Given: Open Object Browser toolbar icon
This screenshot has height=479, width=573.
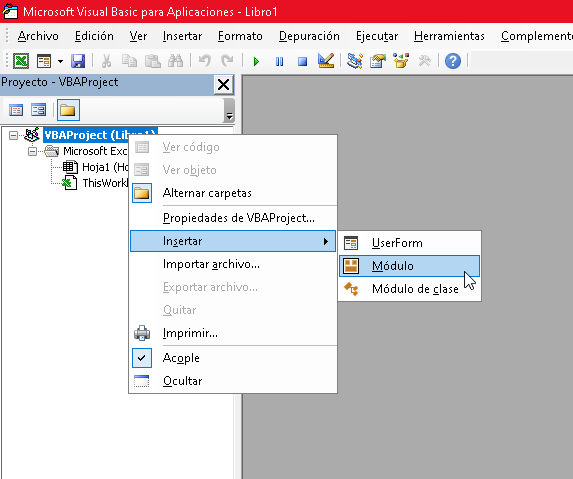Looking at the screenshot, I should pyautogui.click(x=401, y=61).
